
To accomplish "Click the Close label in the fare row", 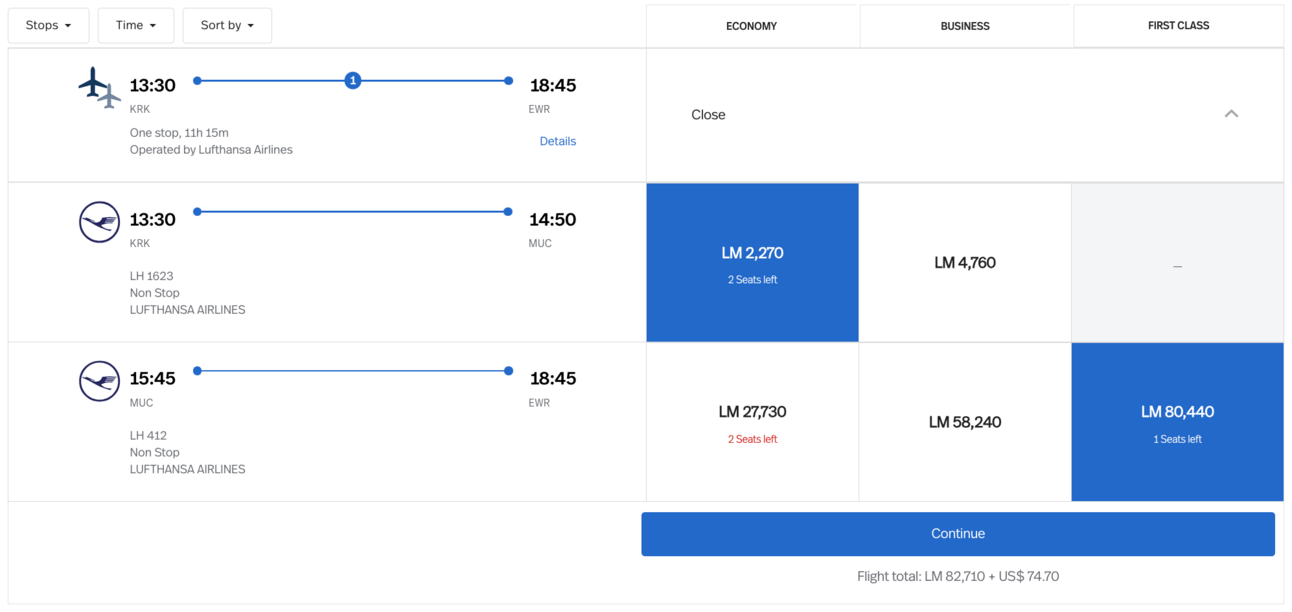I will click(708, 115).
